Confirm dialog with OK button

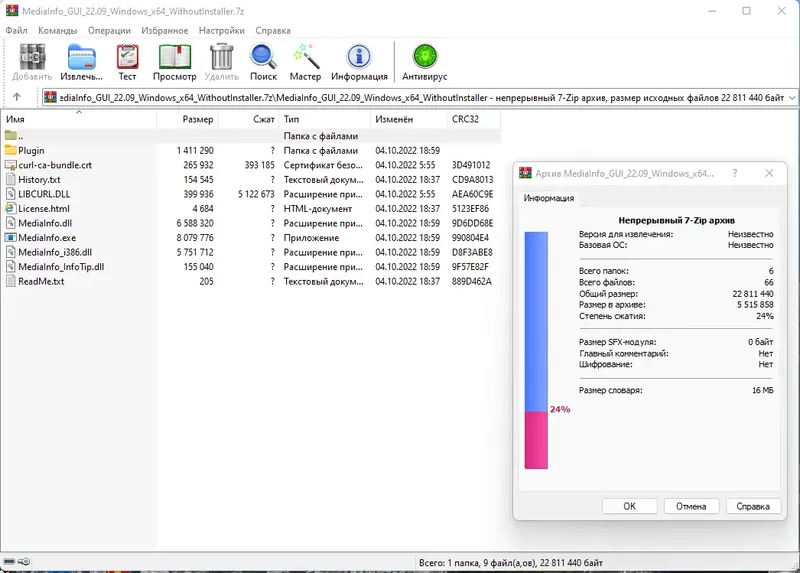pos(630,506)
